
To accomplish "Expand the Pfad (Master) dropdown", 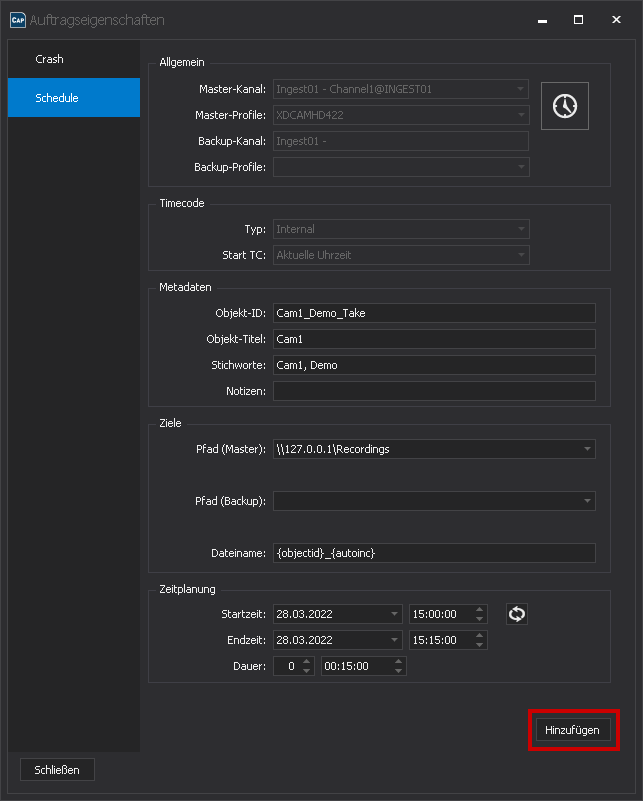I will 587,449.
